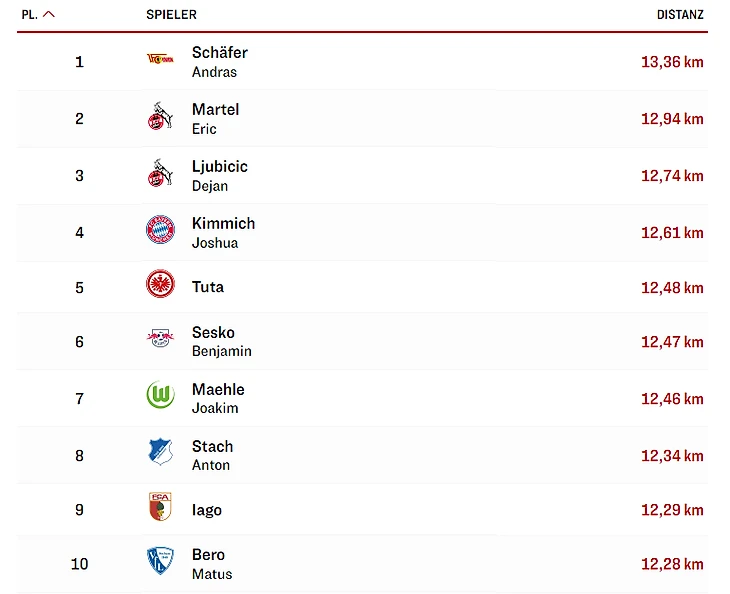
Task: Sort table by DISTANZ column header
Action: [680, 15]
